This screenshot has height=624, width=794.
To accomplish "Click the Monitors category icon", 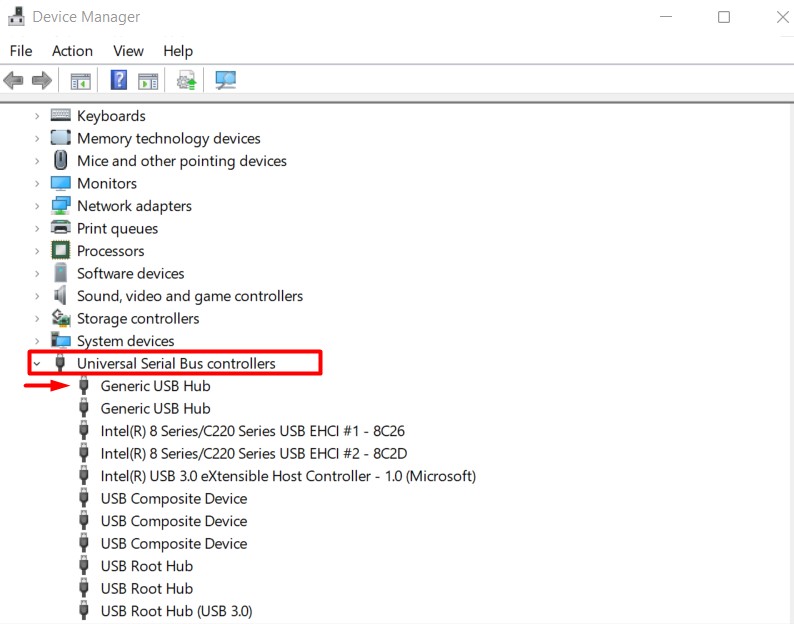I will 61,183.
